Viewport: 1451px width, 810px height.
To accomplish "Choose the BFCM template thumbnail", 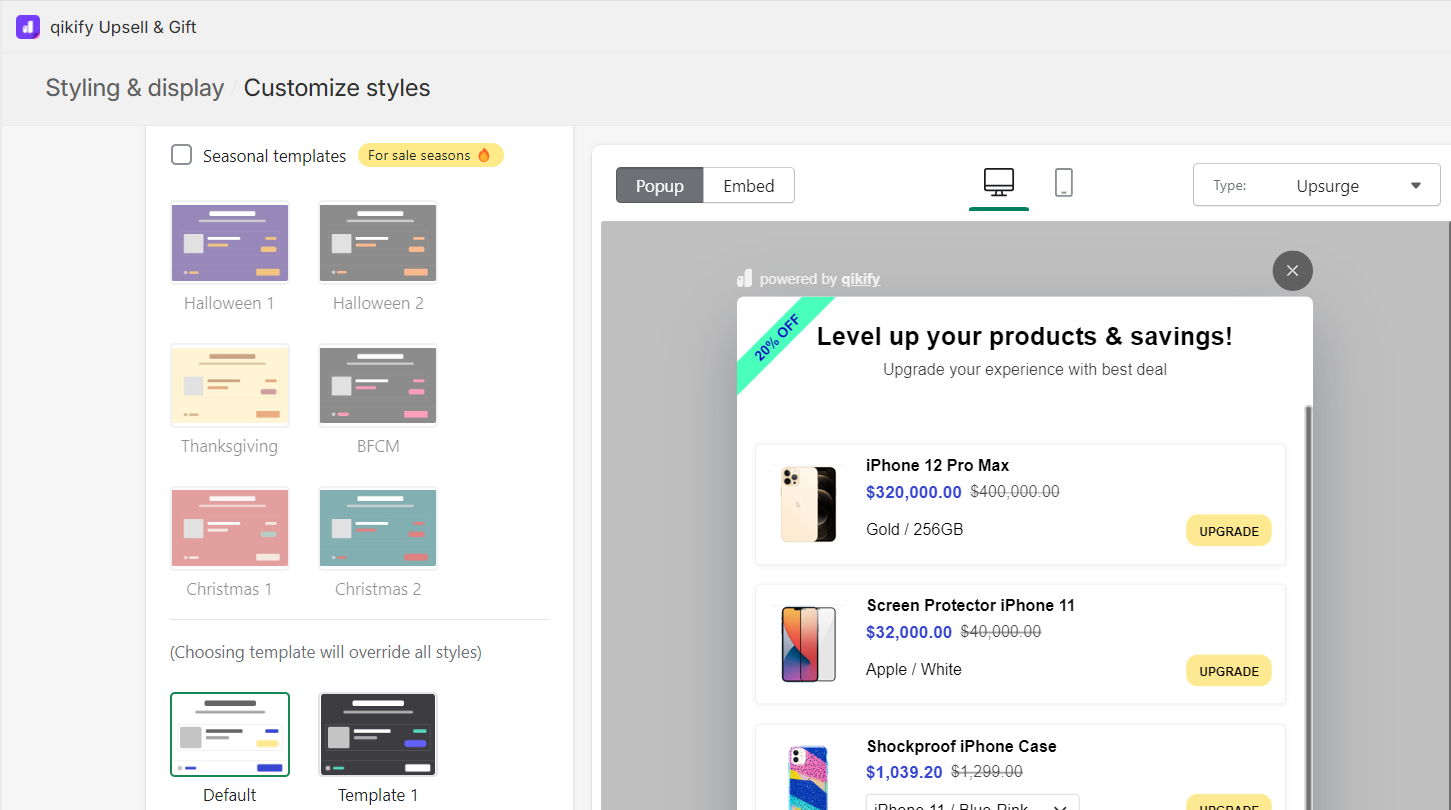I will [378, 386].
